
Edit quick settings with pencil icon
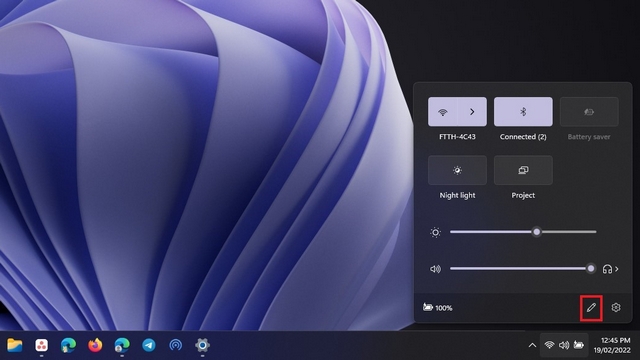point(591,307)
